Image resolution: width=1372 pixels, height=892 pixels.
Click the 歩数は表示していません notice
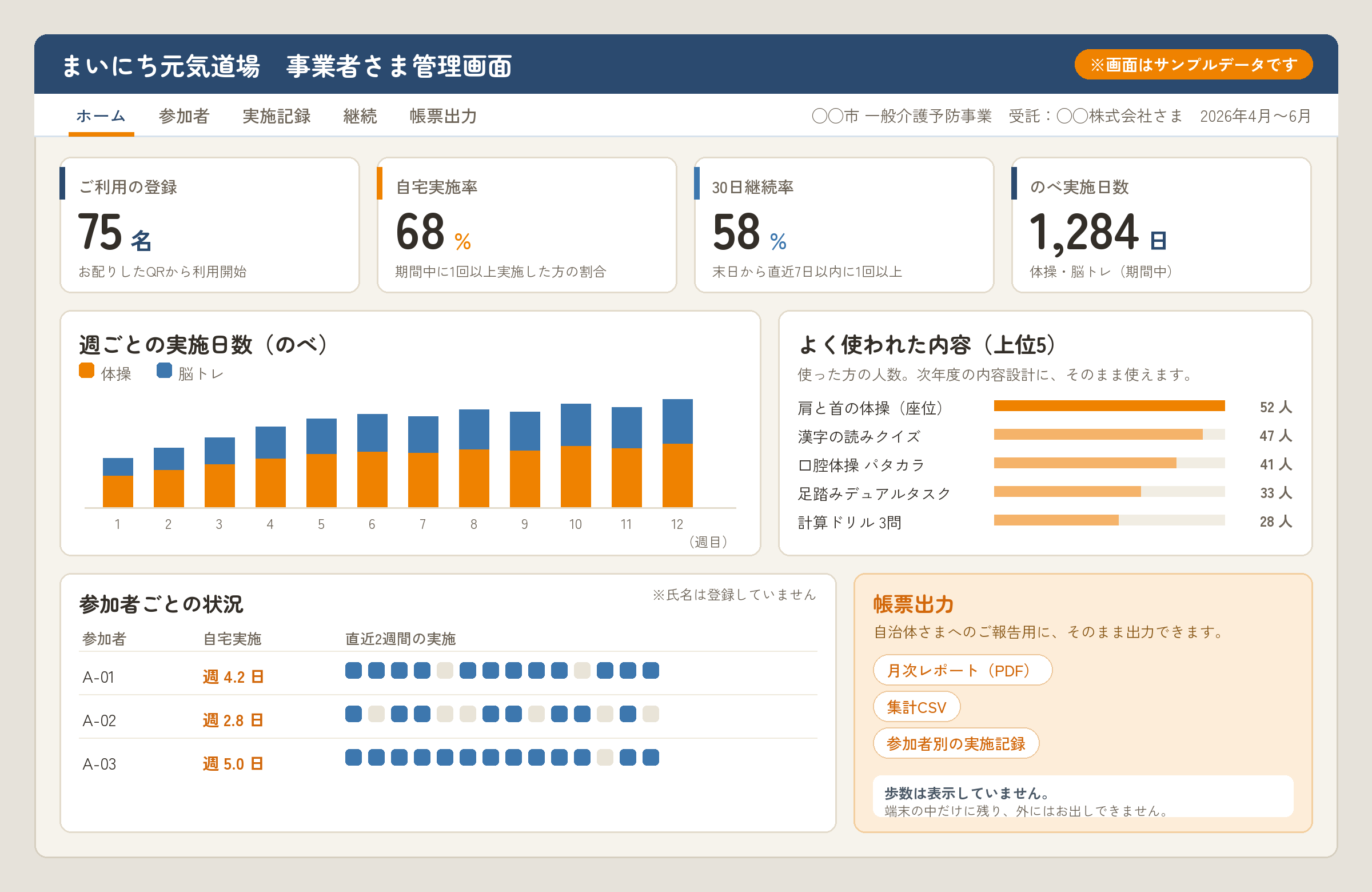[1083, 797]
